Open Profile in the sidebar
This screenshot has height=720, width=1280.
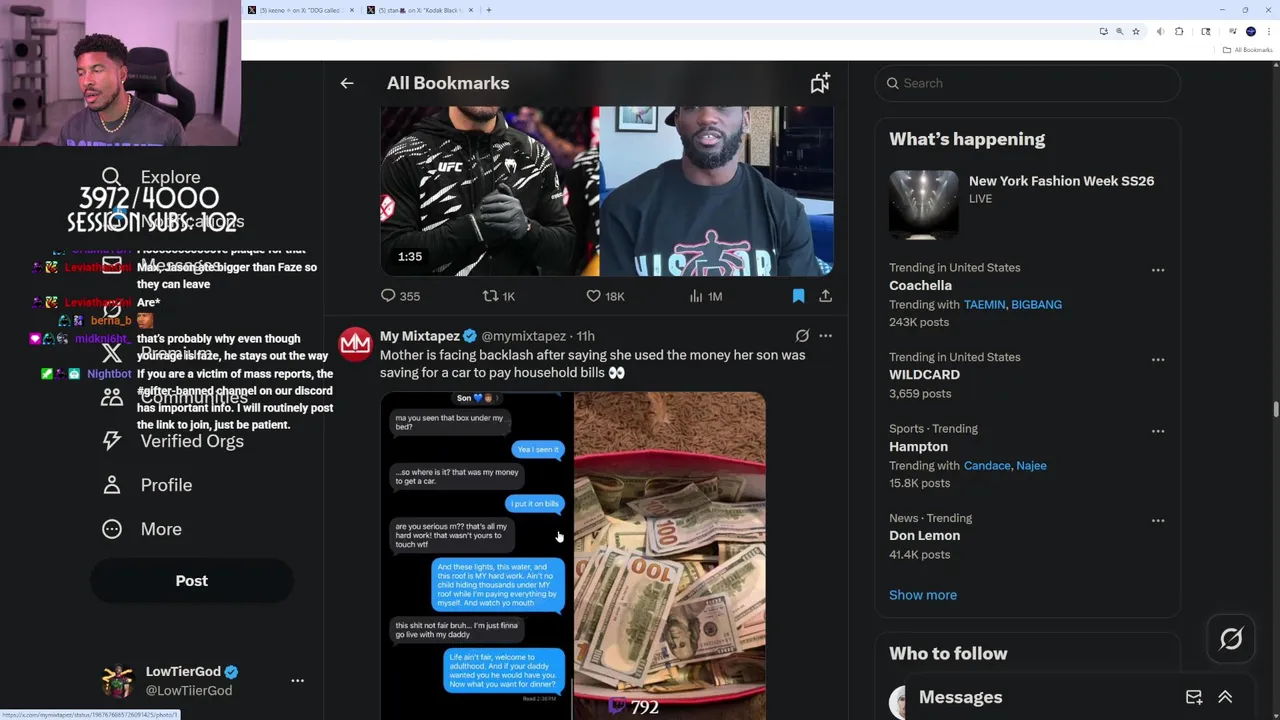click(146, 485)
